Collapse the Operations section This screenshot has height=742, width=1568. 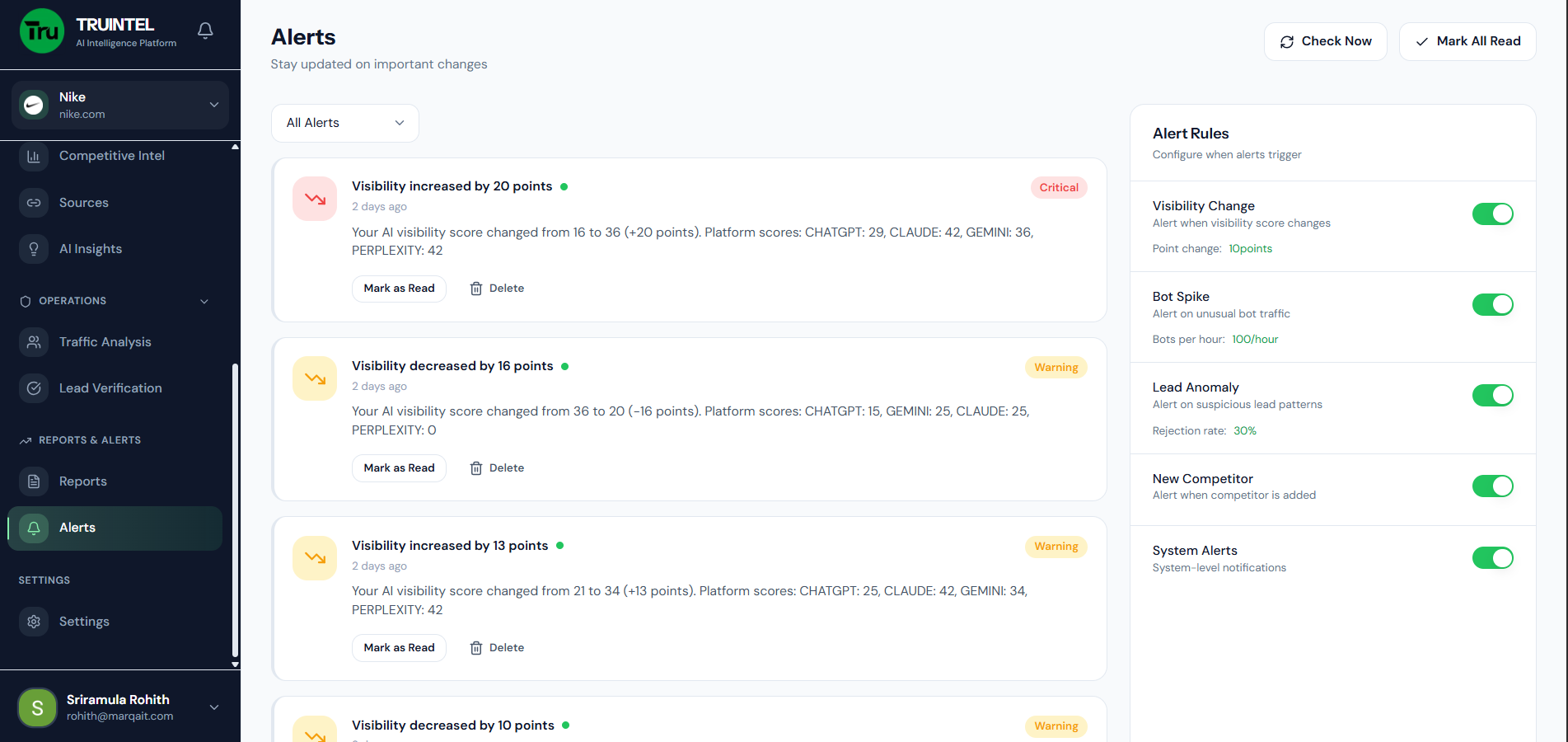click(204, 301)
